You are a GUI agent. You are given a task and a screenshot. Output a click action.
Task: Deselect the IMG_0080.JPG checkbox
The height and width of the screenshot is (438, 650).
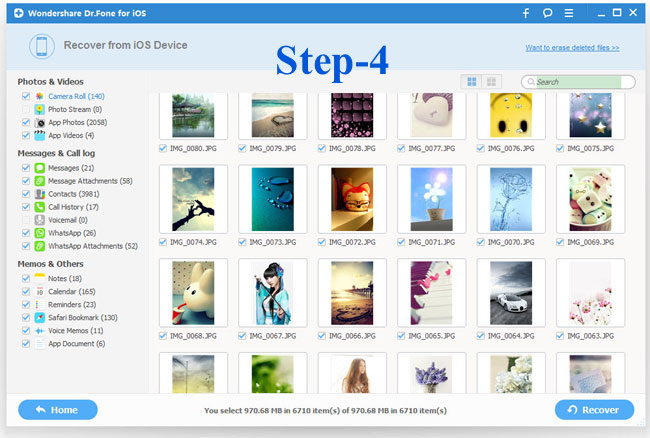click(x=163, y=148)
